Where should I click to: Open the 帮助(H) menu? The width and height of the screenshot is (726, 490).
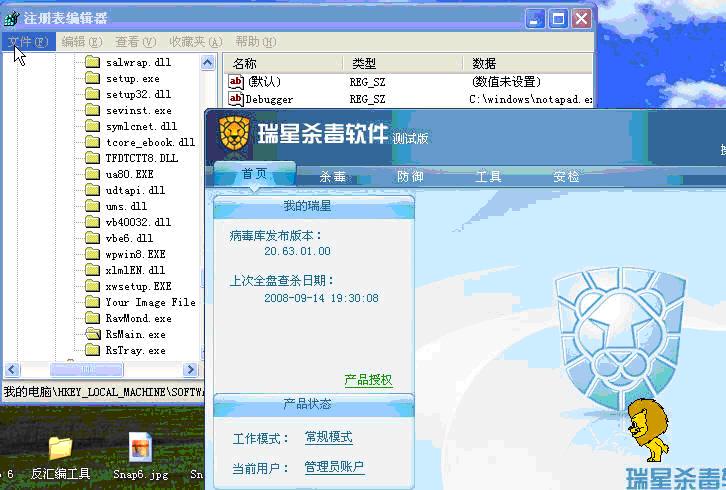(256, 42)
